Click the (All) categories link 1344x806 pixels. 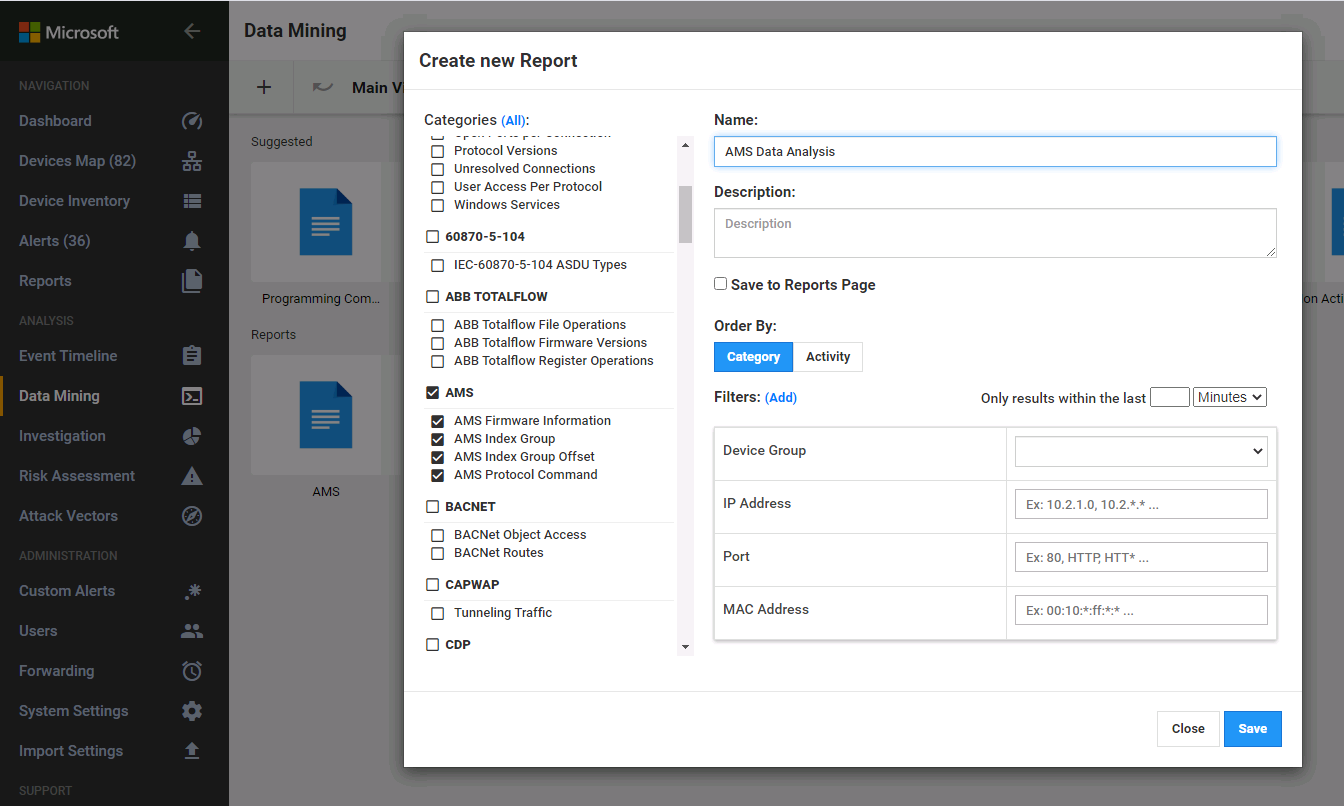[x=514, y=121]
